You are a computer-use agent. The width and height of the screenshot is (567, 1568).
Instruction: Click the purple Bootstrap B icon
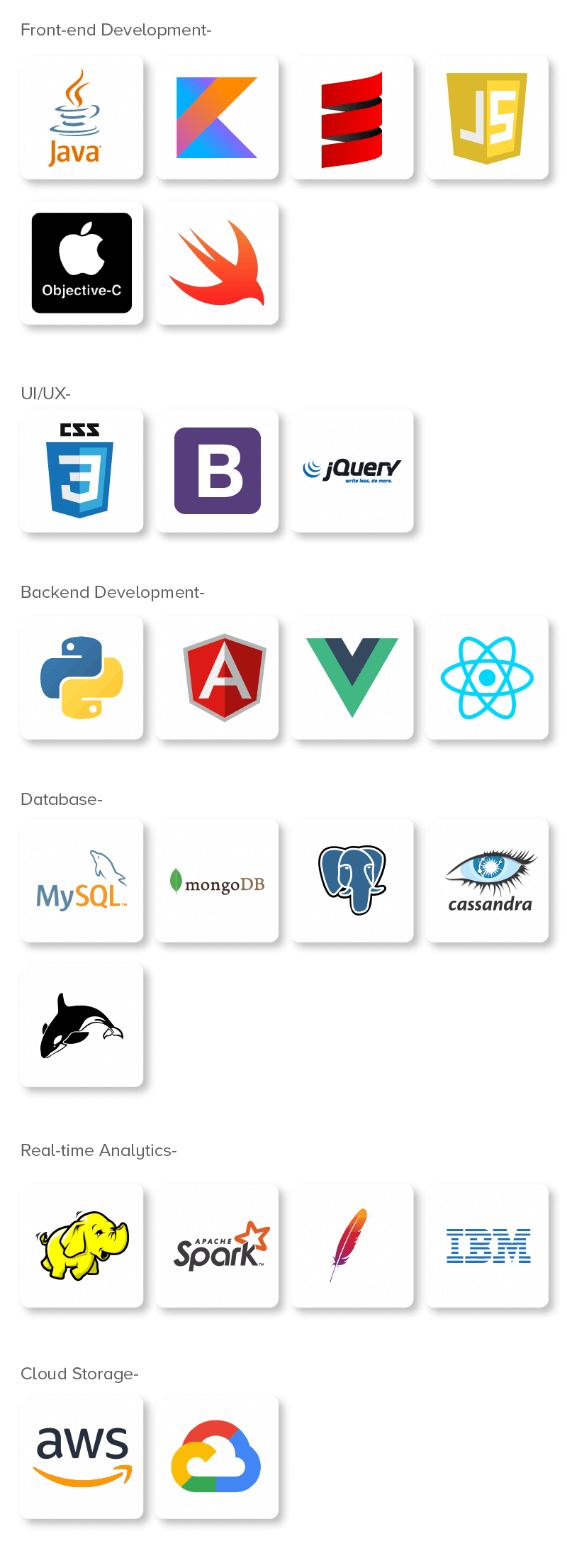(x=218, y=471)
